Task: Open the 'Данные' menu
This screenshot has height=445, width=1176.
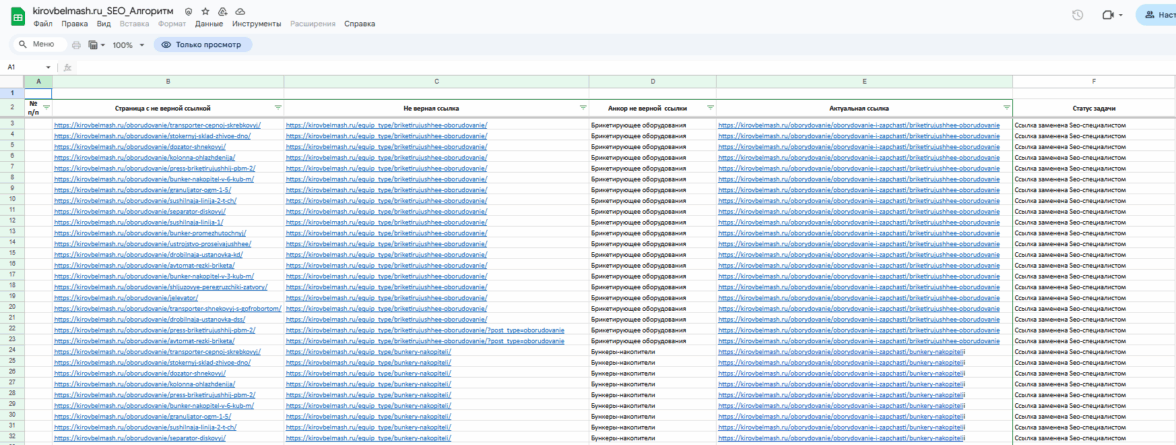Action: point(209,23)
